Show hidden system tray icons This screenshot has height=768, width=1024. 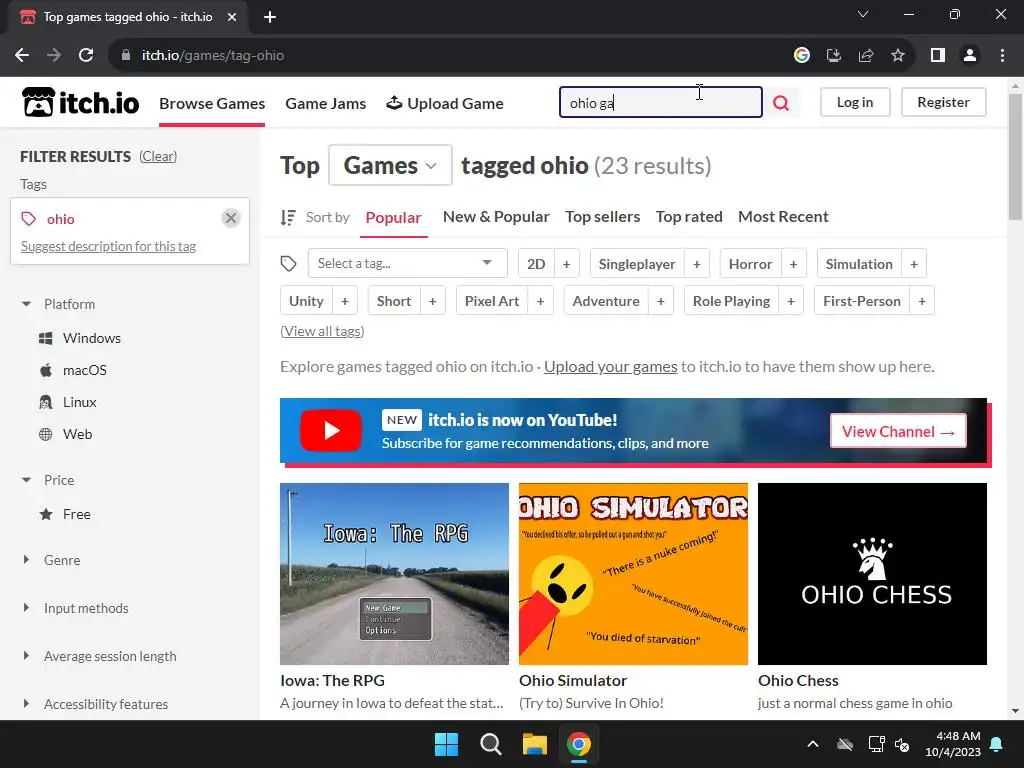pyautogui.click(x=813, y=744)
